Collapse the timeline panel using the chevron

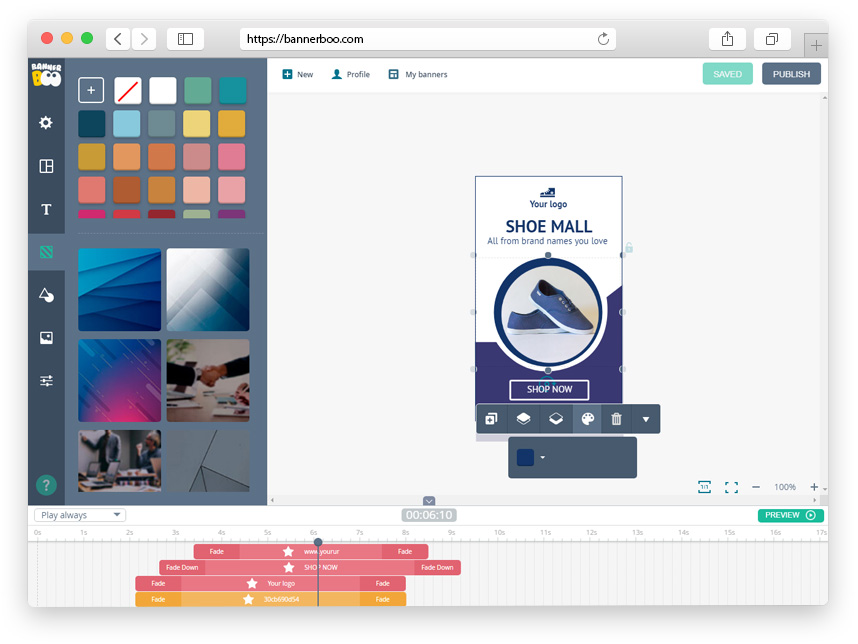[429, 501]
